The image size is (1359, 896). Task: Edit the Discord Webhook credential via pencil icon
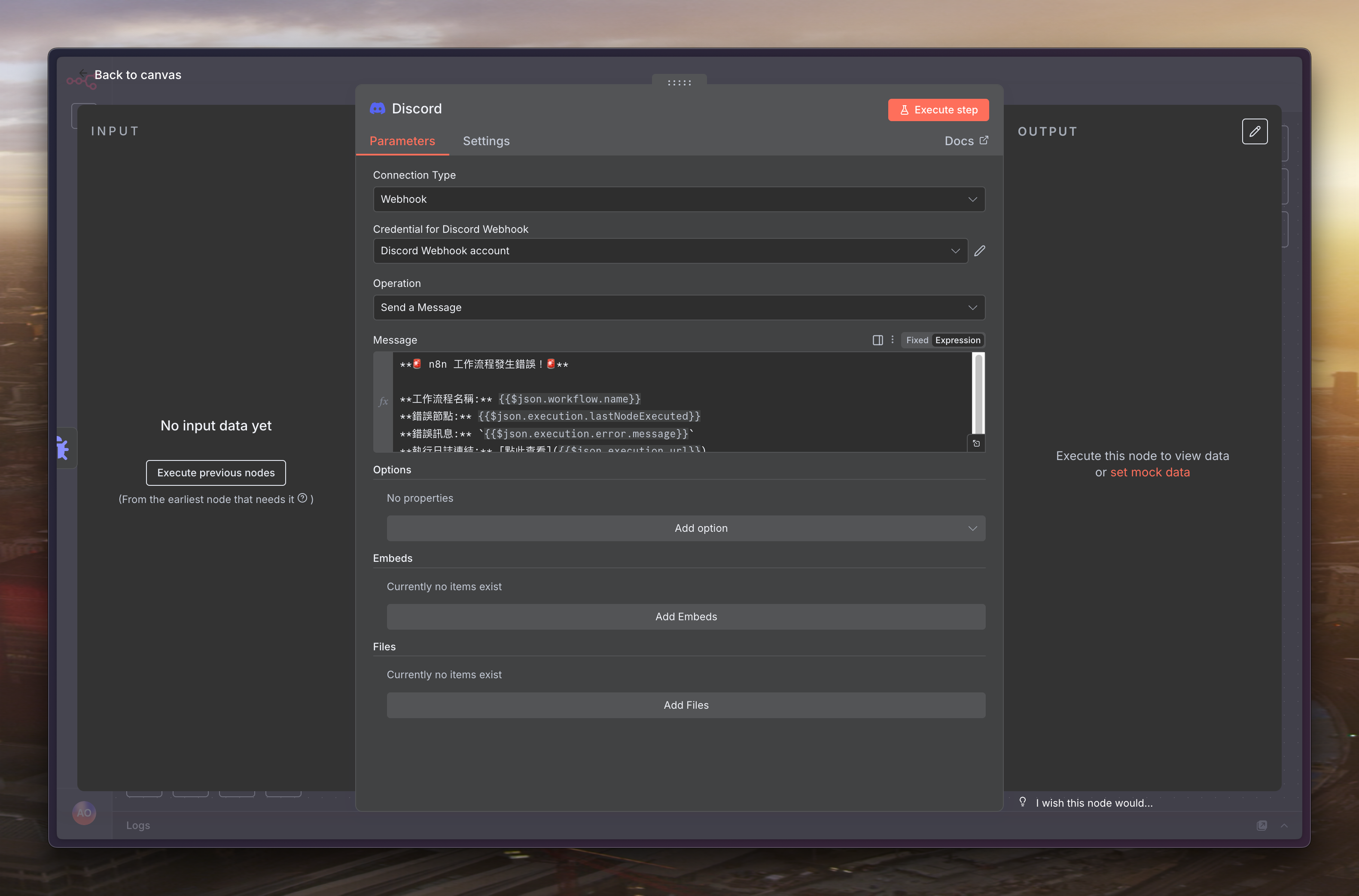[x=980, y=251]
